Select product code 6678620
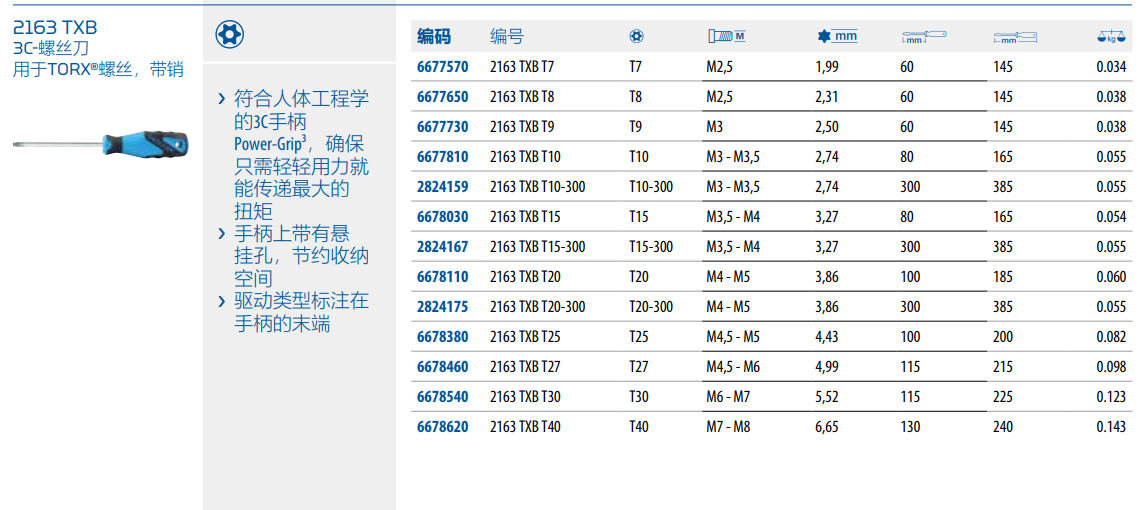1146x510 pixels. tap(442, 427)
